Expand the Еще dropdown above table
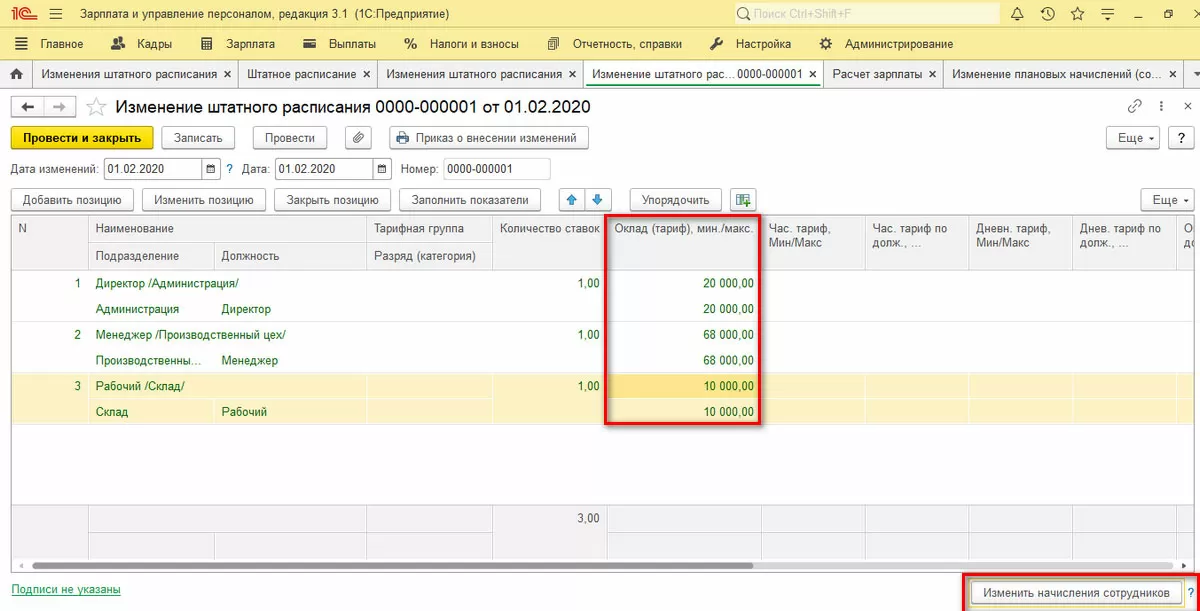This screenshot has height=611, width=1200. [1166, 200]
